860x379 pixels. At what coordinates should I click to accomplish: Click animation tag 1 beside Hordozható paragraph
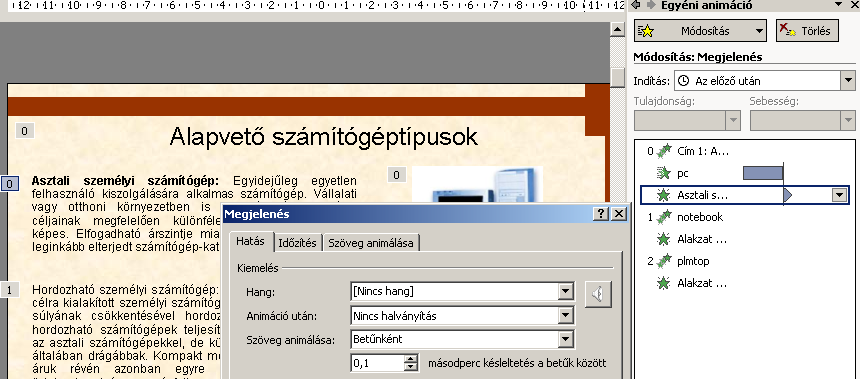click(10, 289)
